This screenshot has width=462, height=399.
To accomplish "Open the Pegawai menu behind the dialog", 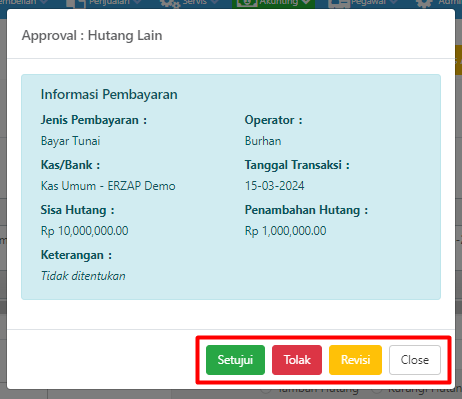I will click(x=363, y=3).
